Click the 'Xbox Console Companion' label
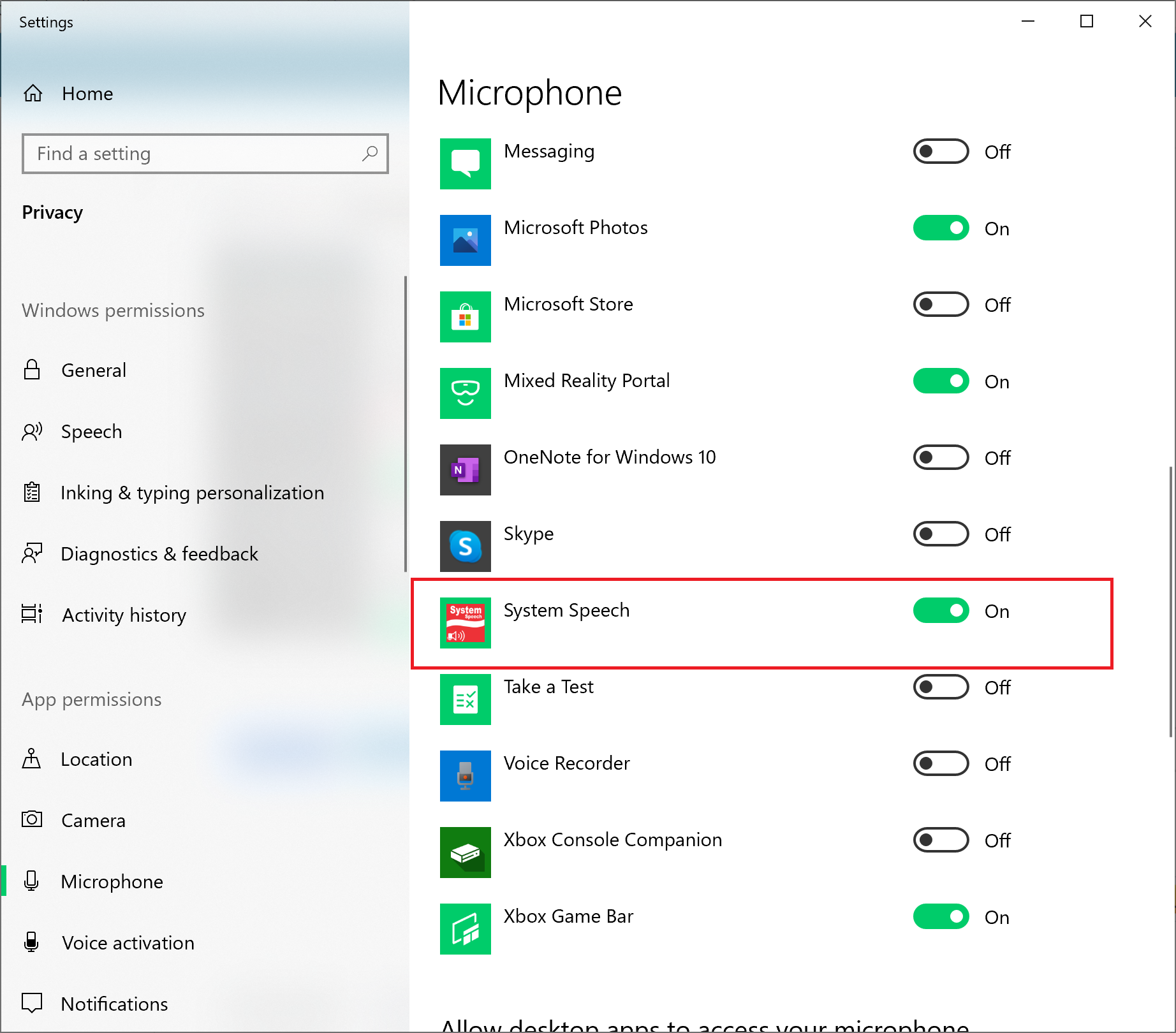The height and width of the screenshot is (1033, 1176). click(x=613, y=840)
